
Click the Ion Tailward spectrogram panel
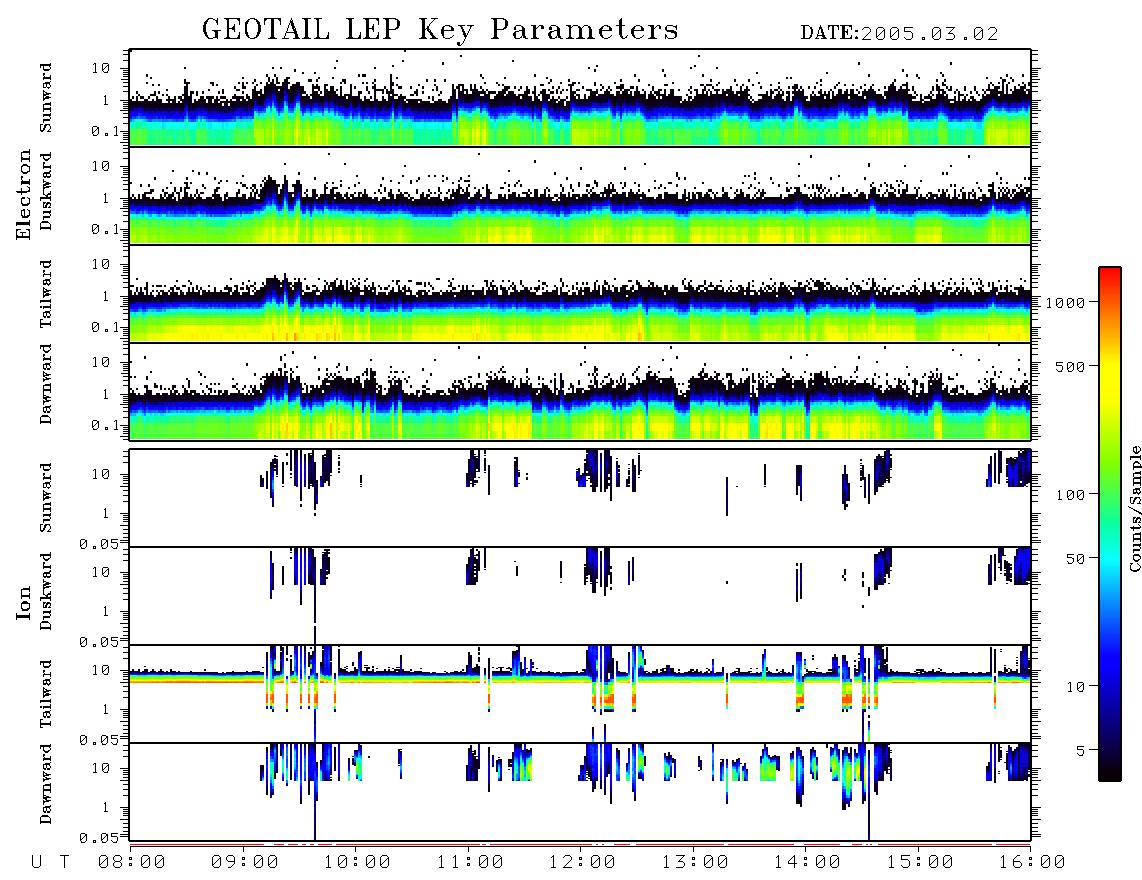(x=580, y=694)
